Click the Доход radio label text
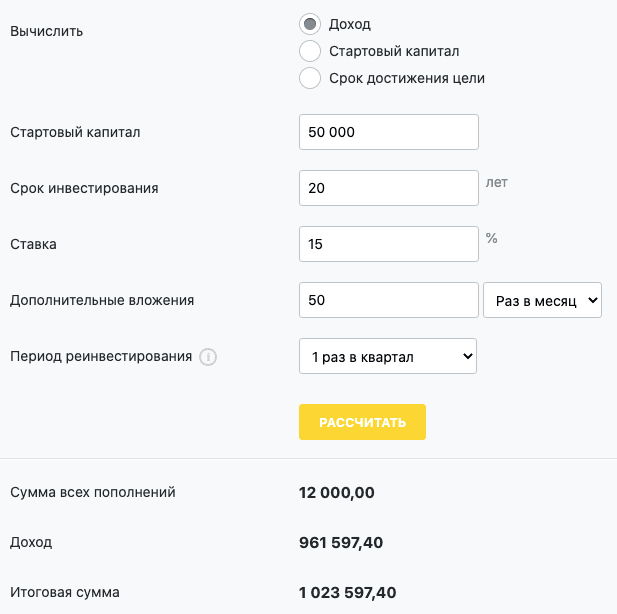The width and height of the screenshot is (617, 614). (x=350, y=24)
